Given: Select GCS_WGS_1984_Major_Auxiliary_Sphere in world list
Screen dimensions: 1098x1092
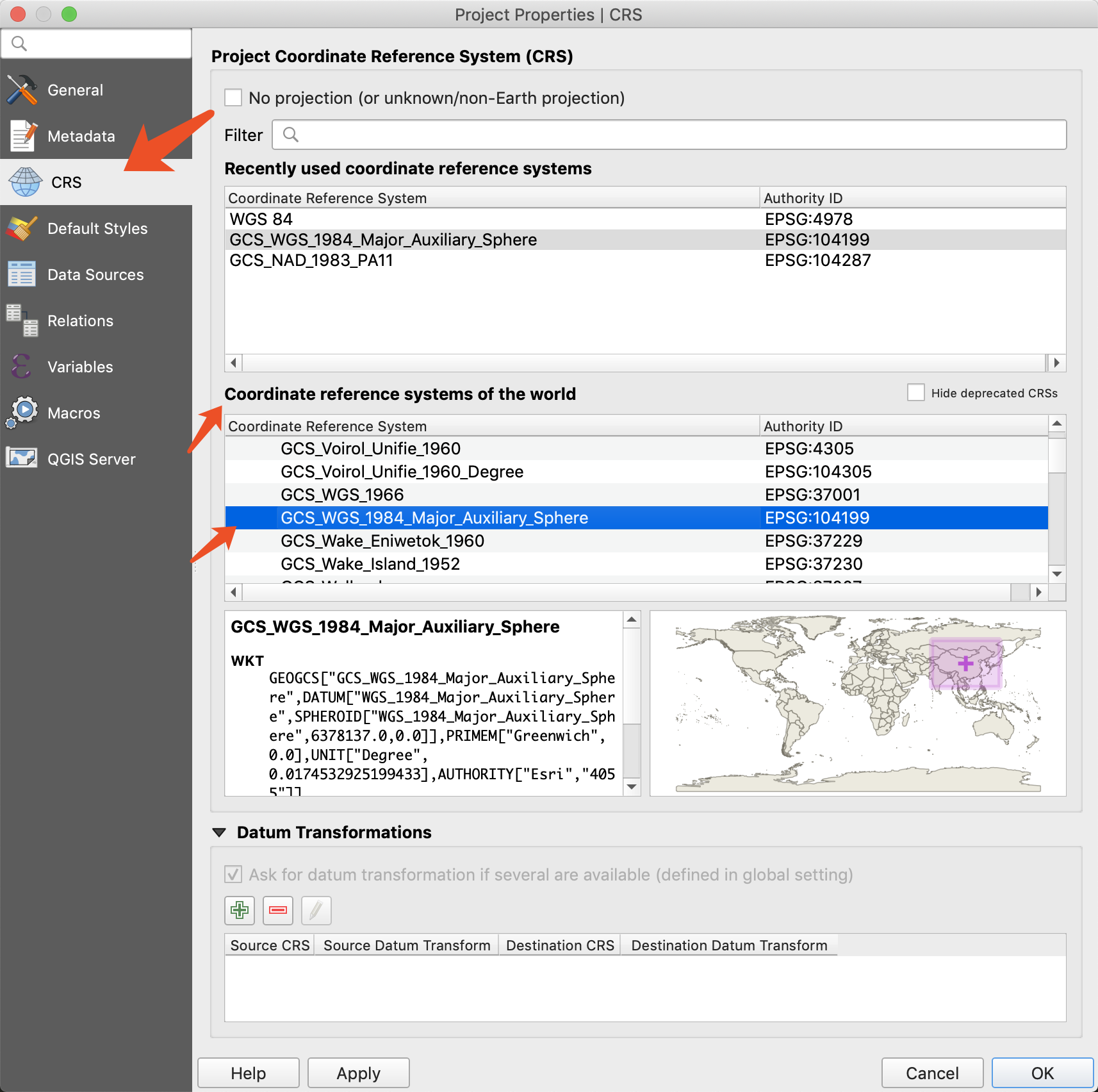Looking at the screenshot, I should click(x=637, y=518).
